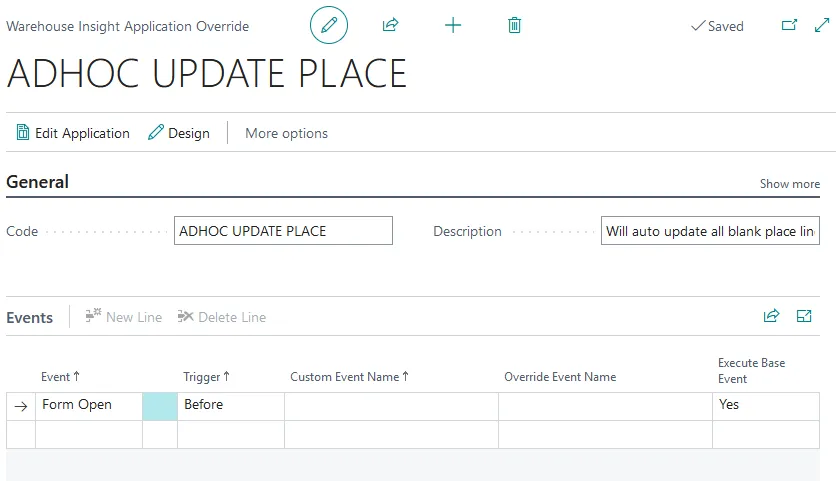Collapse the Events section heading
This screenshot has width=836, height=481.
pos(30,317)
